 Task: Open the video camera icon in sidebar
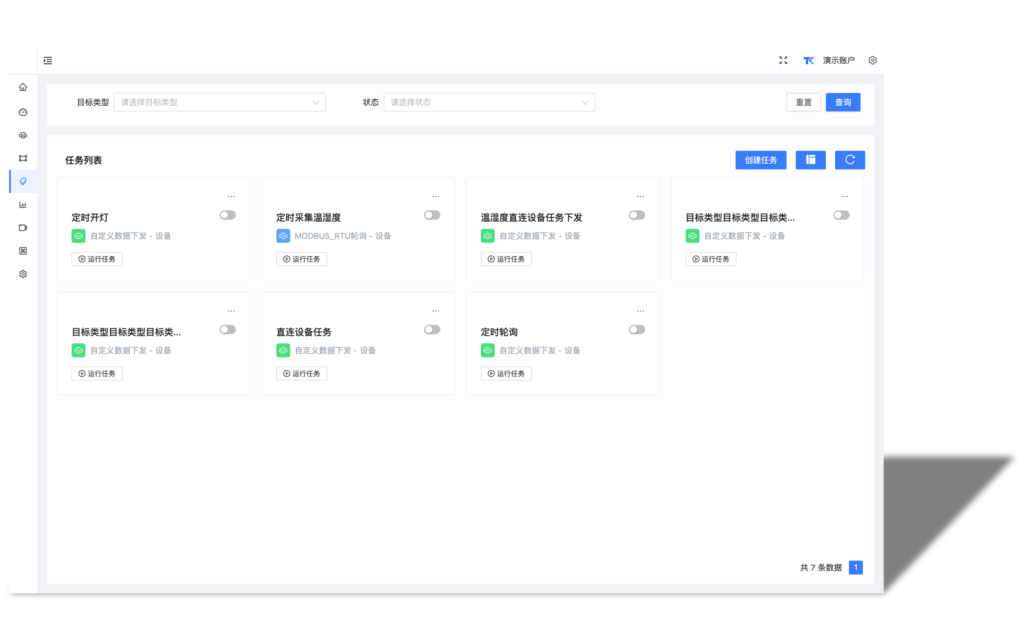(23, 228)
